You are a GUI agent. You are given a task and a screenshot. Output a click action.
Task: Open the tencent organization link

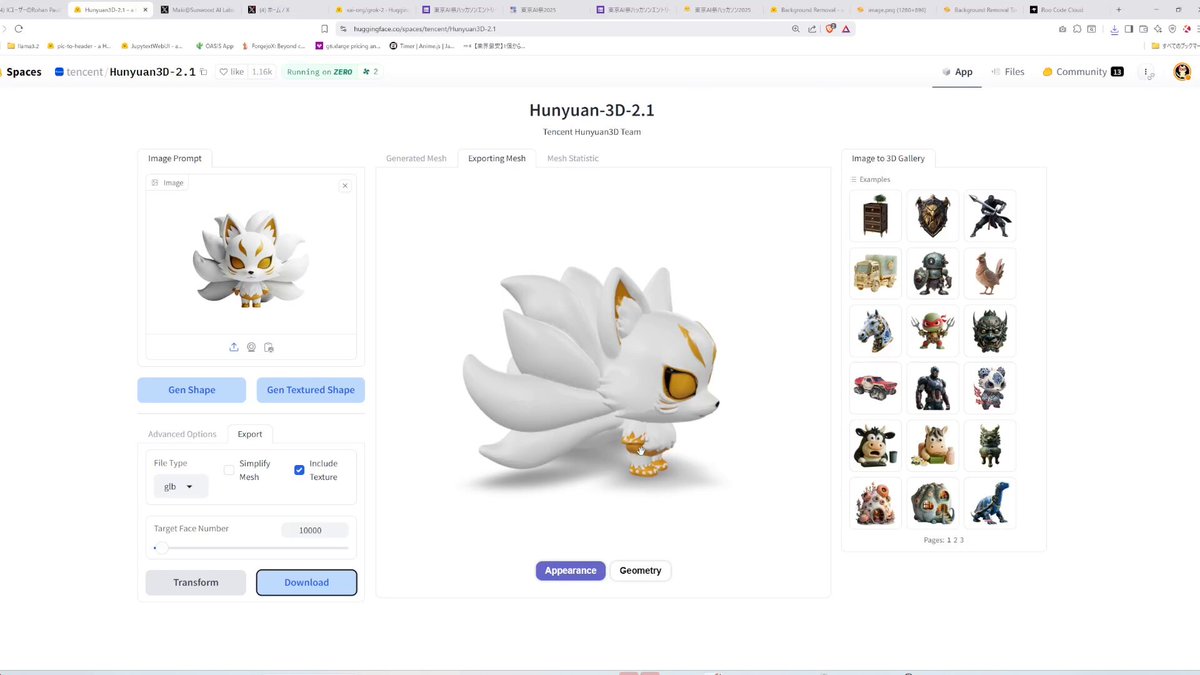pos(84,72)
